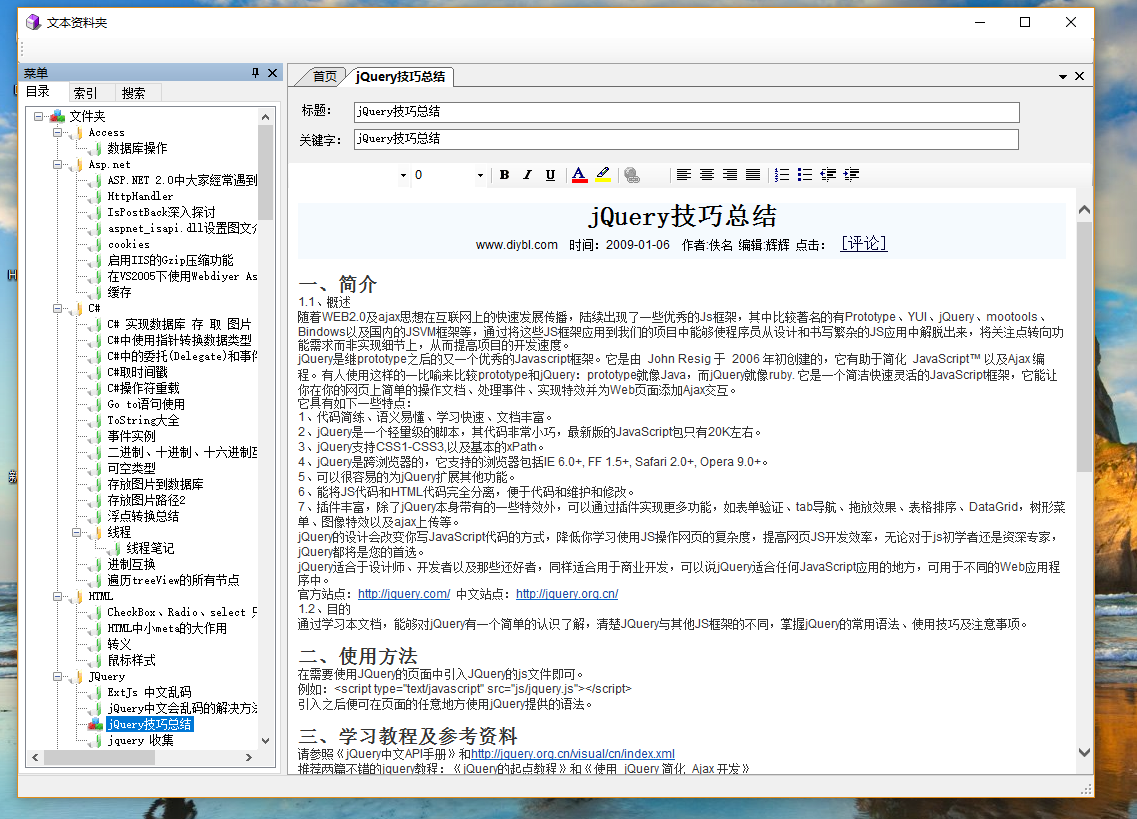Open the 可空类型 article
This screenshot has height=819, width=1137.
point(131,469)
